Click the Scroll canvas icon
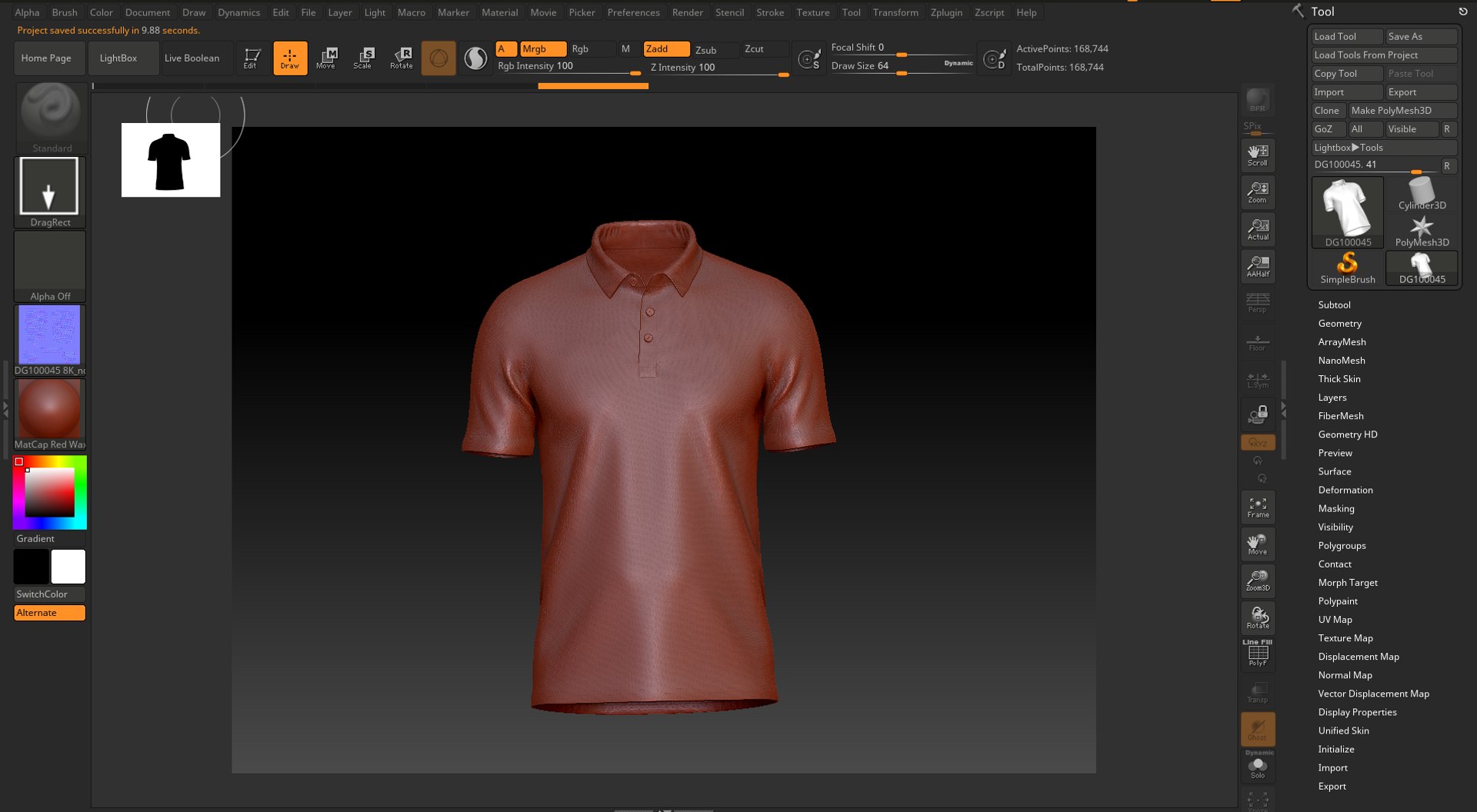This screenshot has height=812, width=1477. click(1258, 155)
